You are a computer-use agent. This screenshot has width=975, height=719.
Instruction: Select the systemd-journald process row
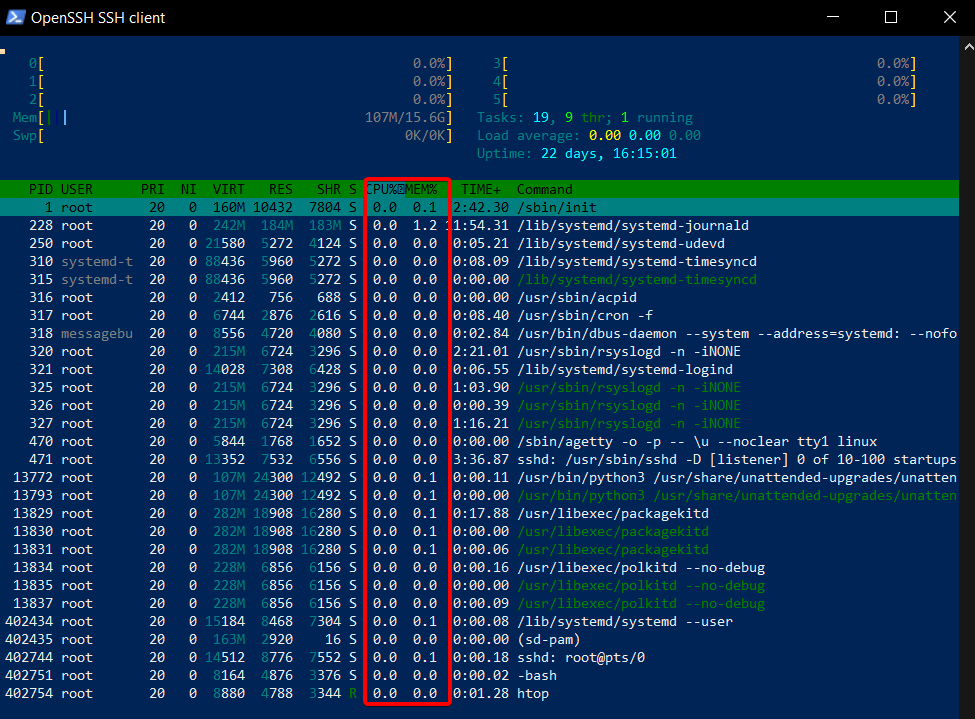[479, 225]
